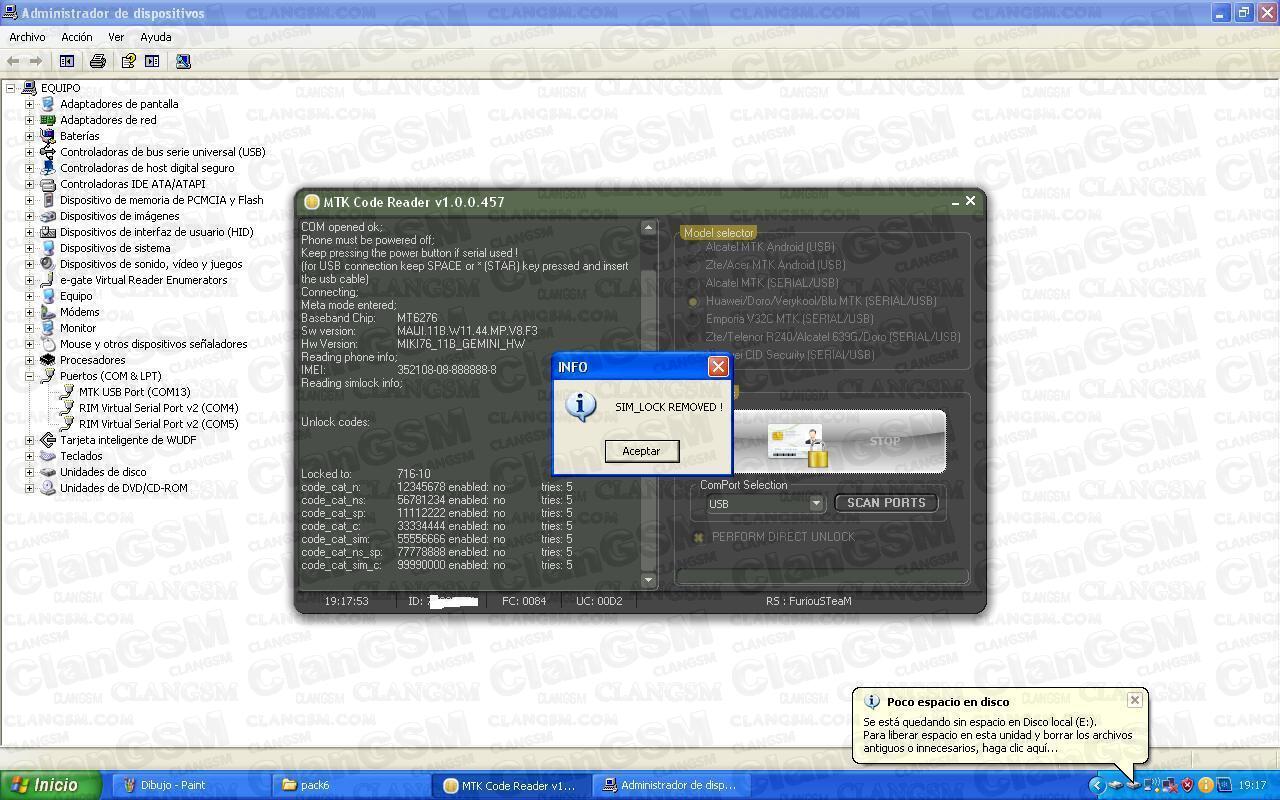The image size is (1280, 800).
Task: Select the Adaptadores de red icon
Action: click(x=47, y=120)
